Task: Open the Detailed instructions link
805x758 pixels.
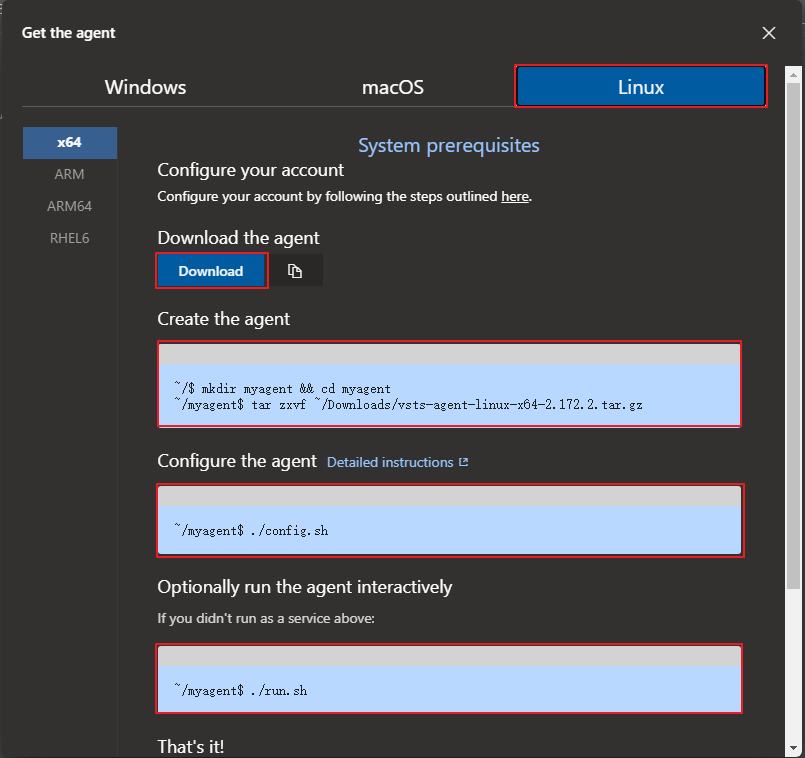Action: (389, 462)
